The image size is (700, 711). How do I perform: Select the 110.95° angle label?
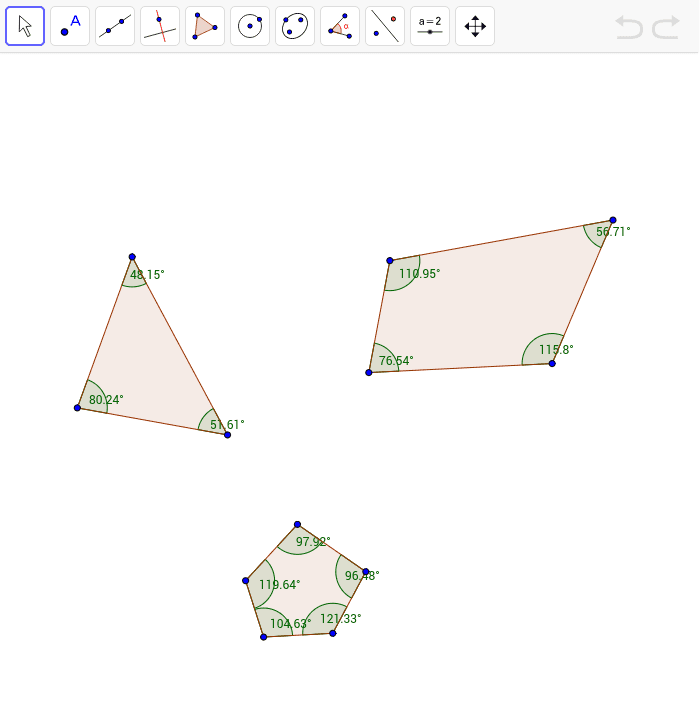coord(419,273)
